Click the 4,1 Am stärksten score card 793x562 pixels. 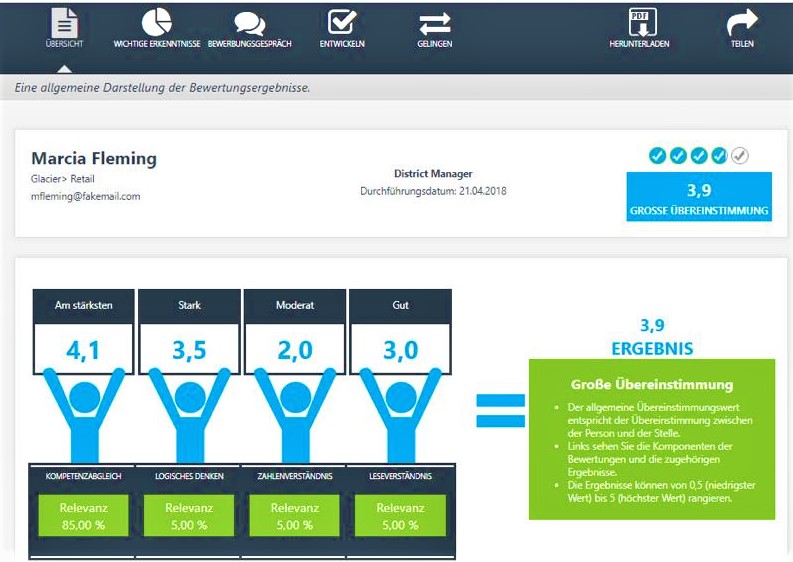tap(84, 350)
